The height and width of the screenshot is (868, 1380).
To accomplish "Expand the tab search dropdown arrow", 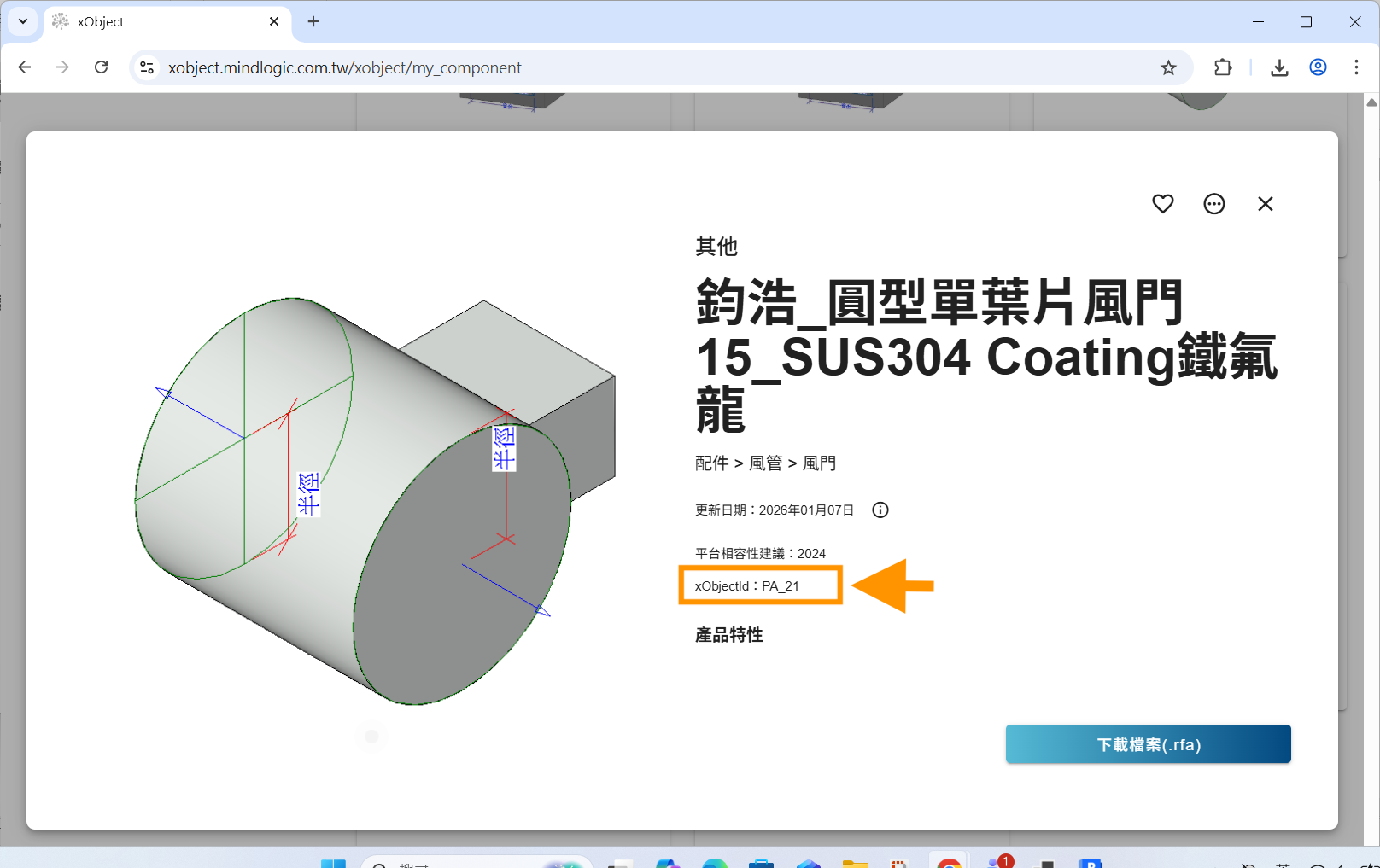I will [23, 22].
